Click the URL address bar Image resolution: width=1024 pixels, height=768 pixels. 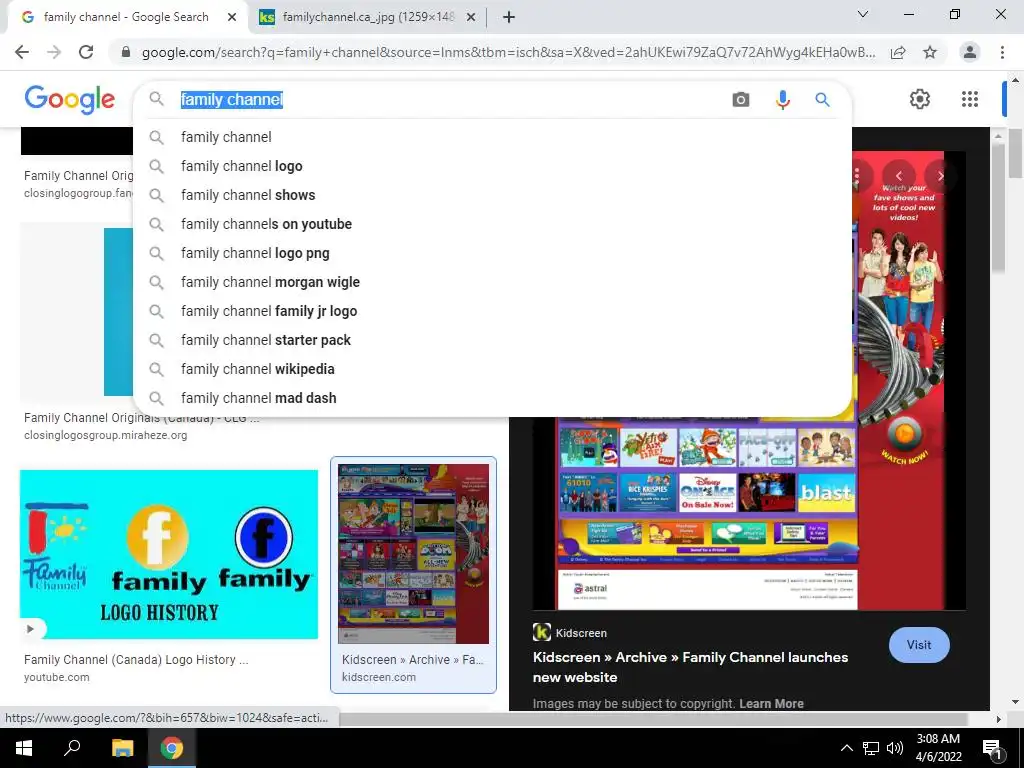508,52
